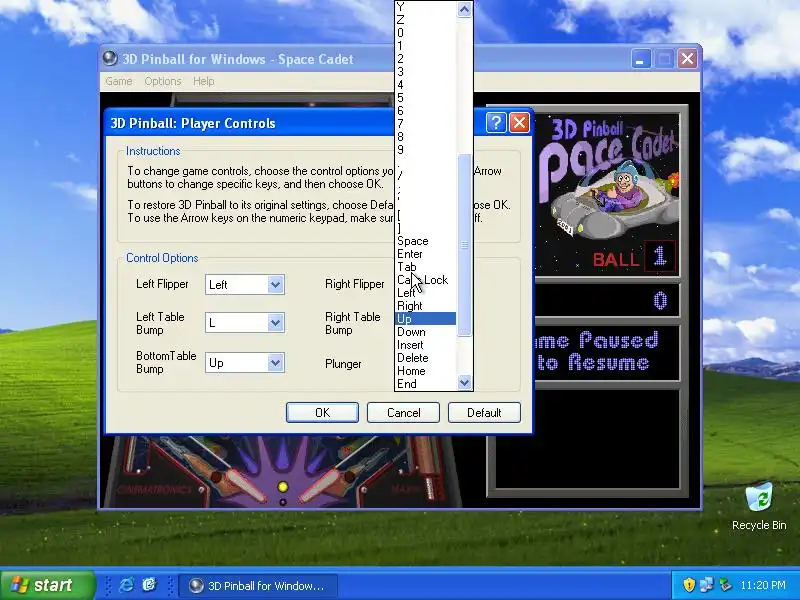Open the Start menu
The height and width of the screenshot is (600, 800).
[47, 585]
